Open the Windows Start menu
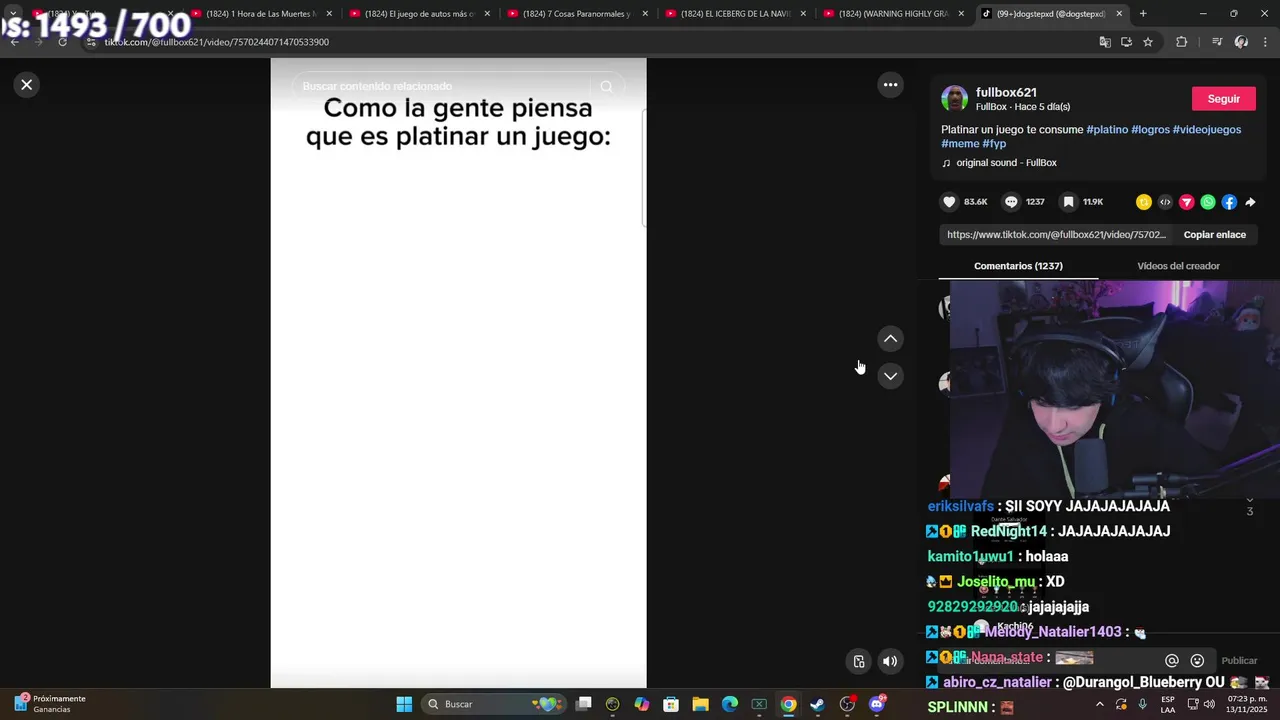Viewport: 1280px width, 720px height. point(404,704)
